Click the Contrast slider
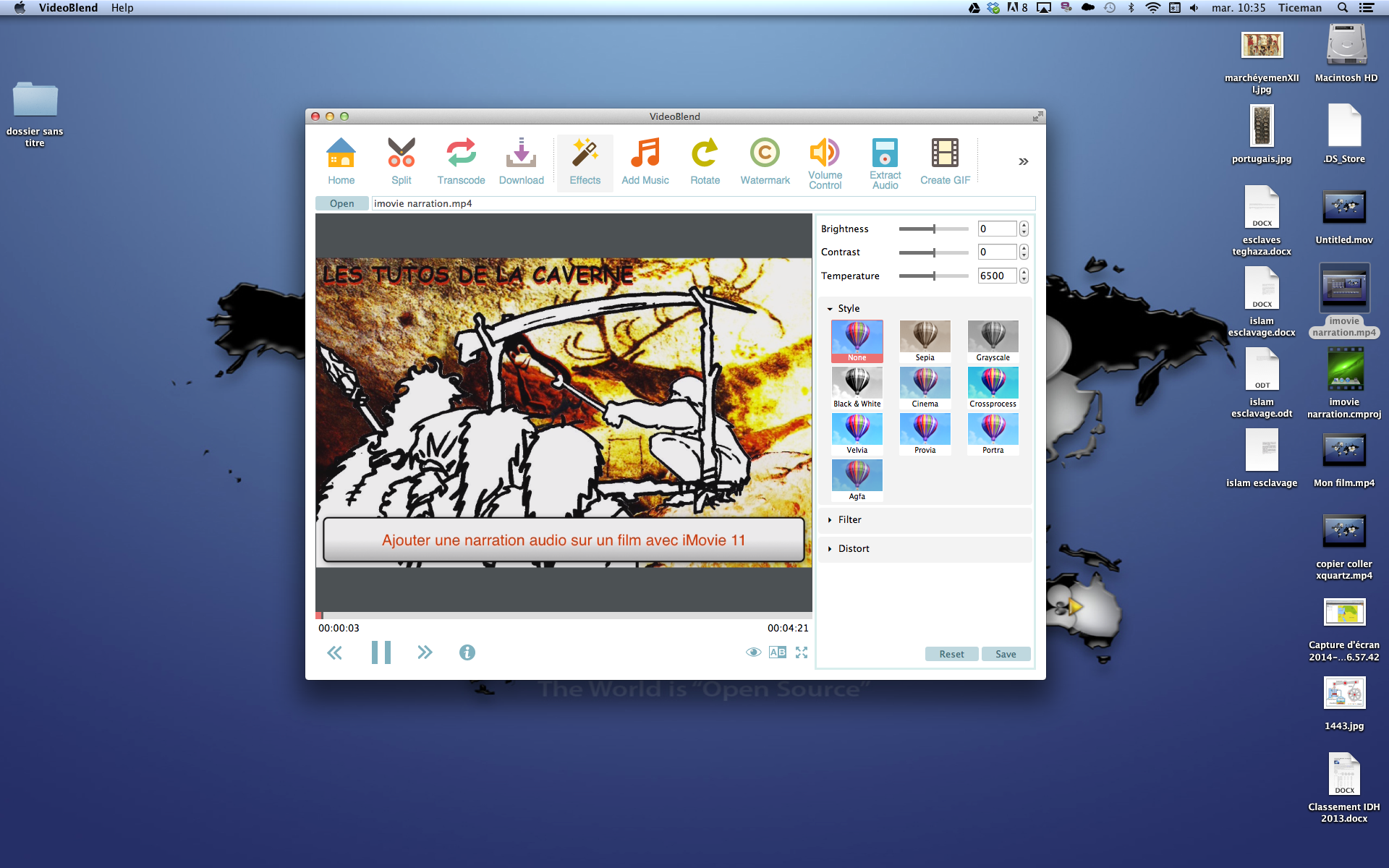The width and height of the screenshot is (1389, 868). point(933,252)
